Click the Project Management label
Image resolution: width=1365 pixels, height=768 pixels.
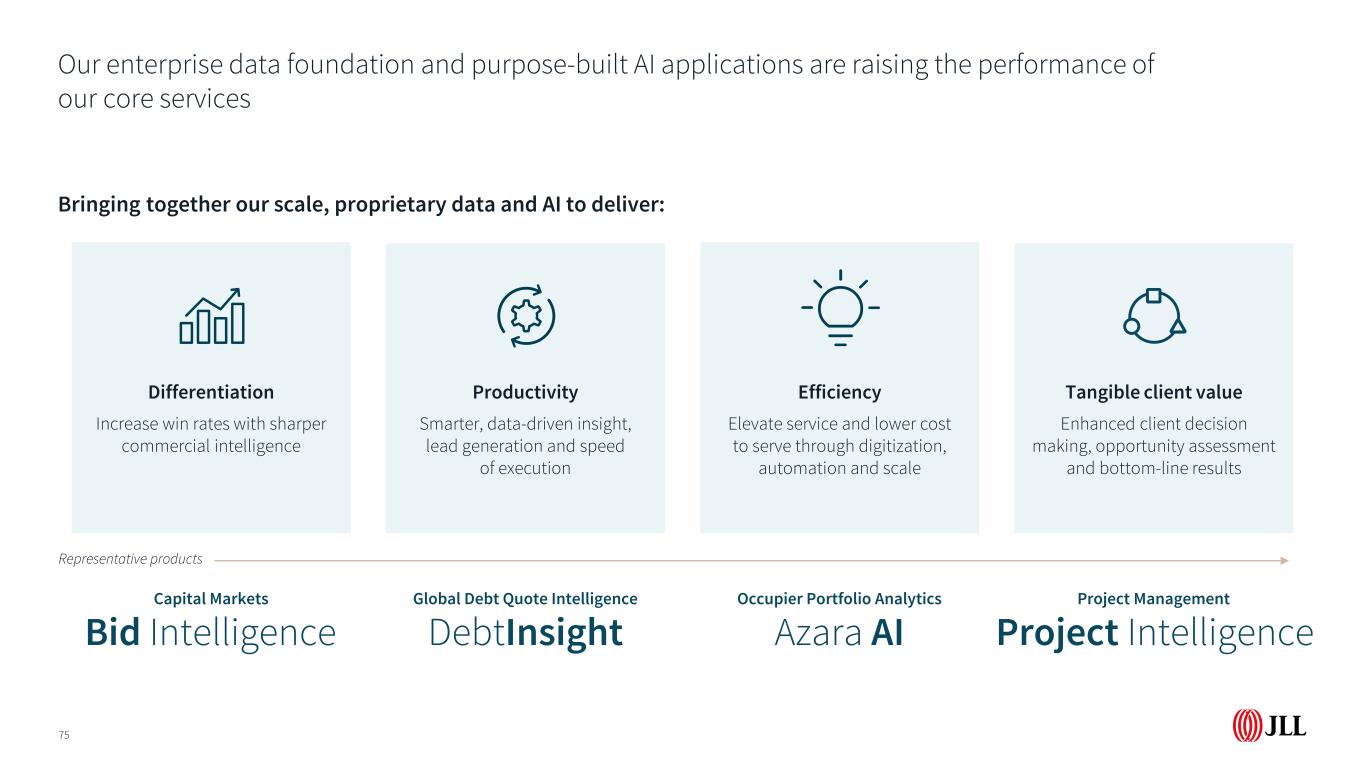click(1153, 599)
